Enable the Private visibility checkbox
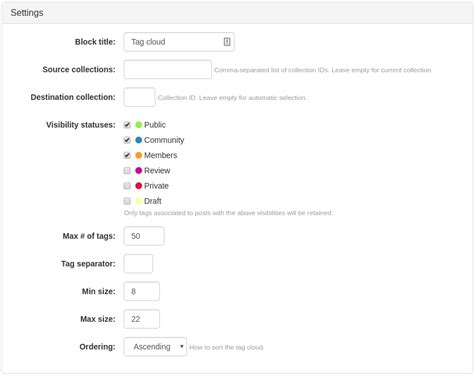474x376 pixels. pos(127,186)
